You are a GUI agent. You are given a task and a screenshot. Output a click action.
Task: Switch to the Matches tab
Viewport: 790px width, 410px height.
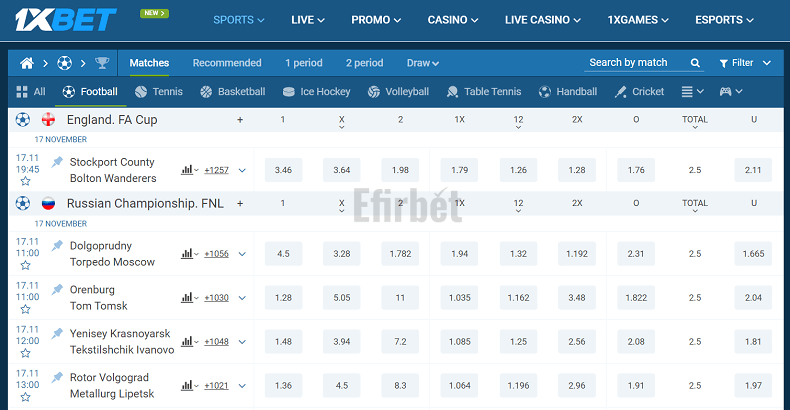tap(149, 63)
